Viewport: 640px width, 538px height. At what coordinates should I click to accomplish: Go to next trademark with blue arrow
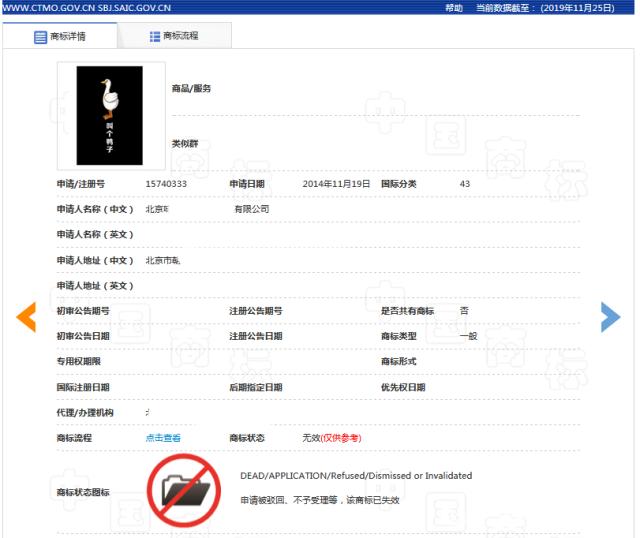tap(611, 317)
